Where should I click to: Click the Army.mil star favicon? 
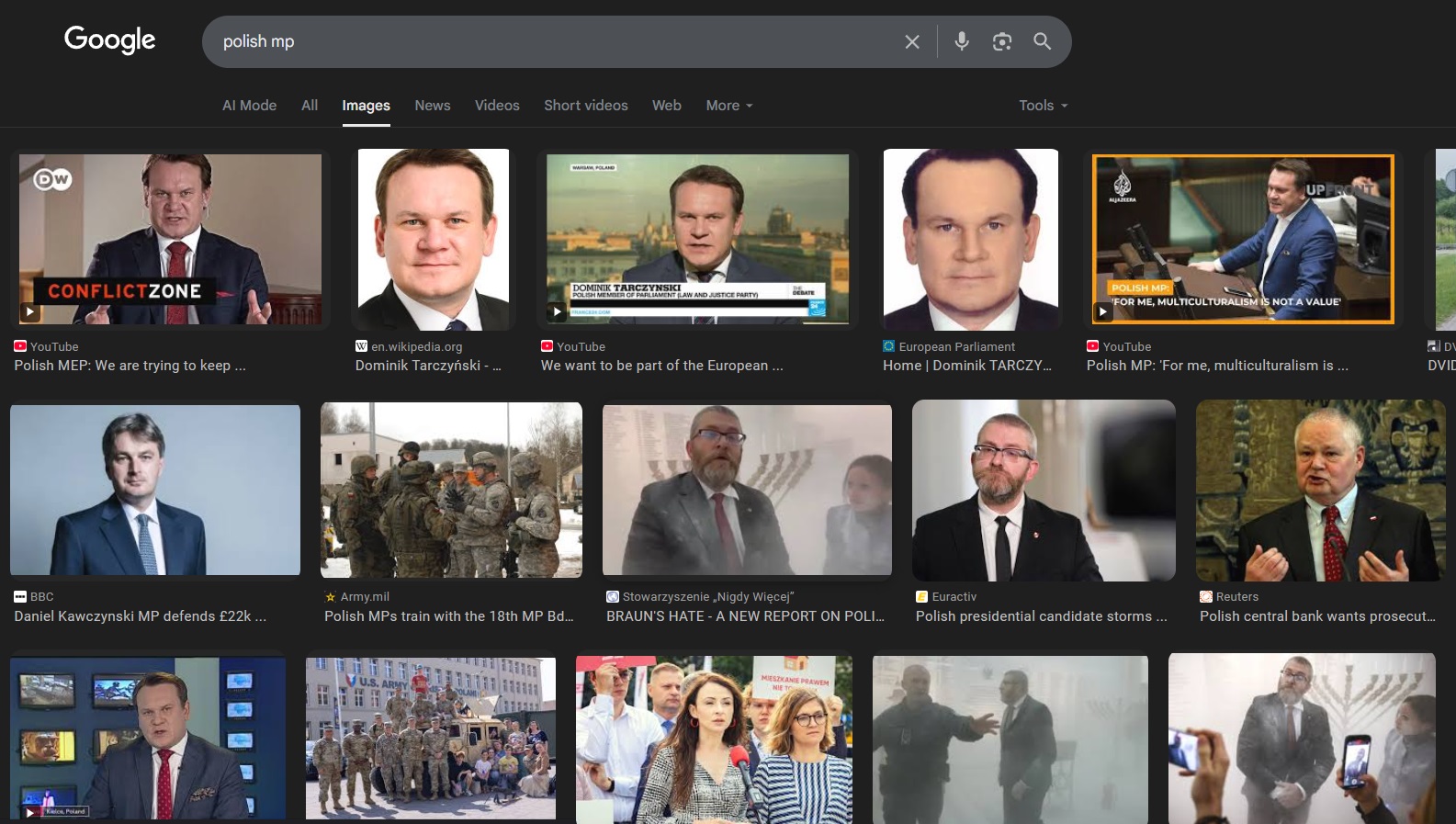331,596
